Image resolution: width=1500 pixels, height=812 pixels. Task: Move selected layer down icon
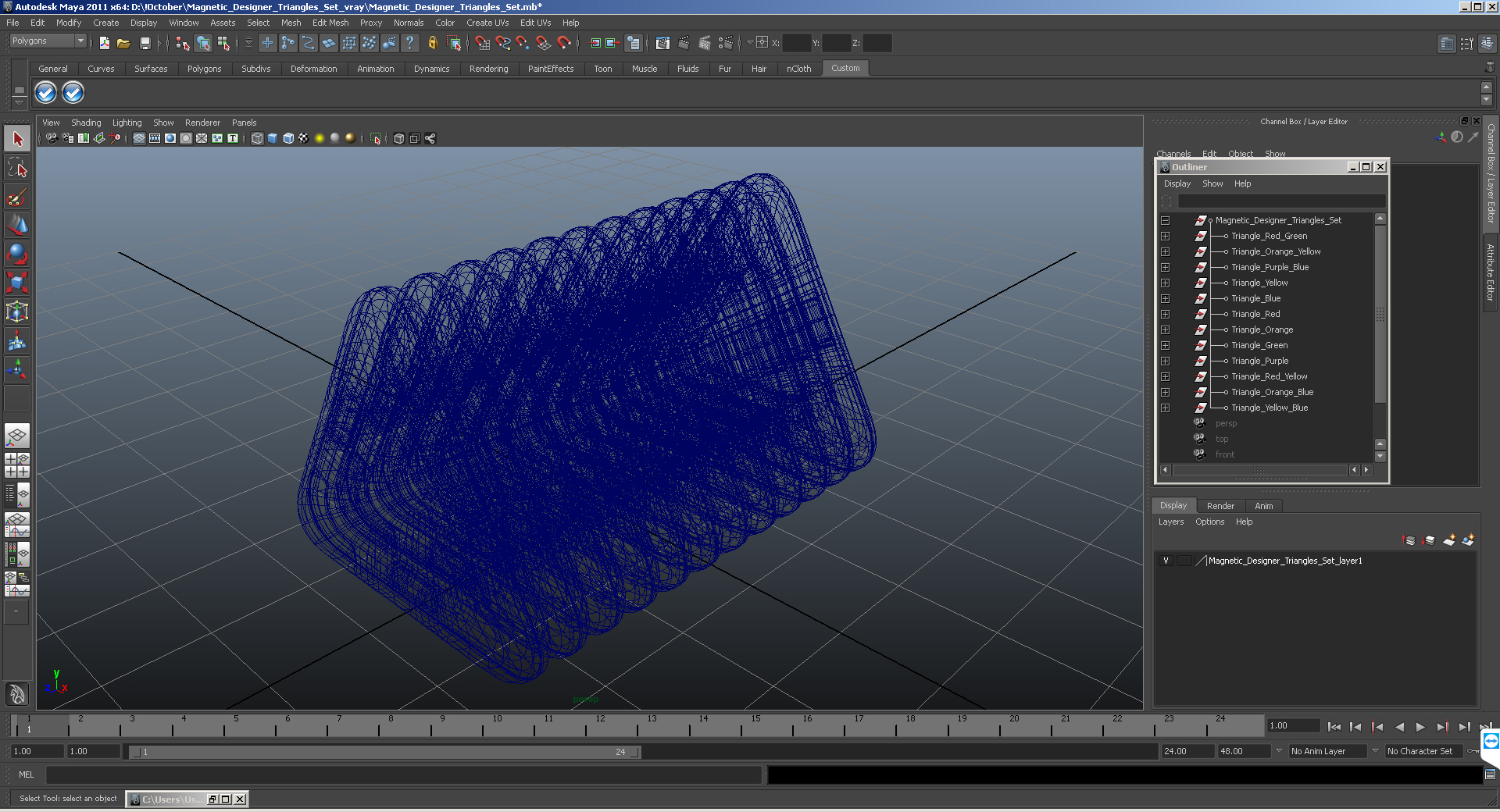(x=1429, y=540)
